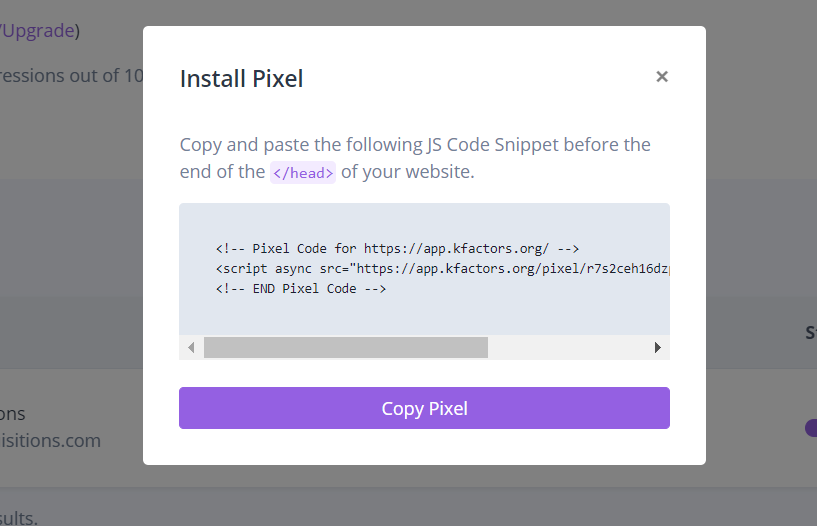Open the Upgrade link behind the dialog
The image size is (817, 526).
[x=39, y=31]
